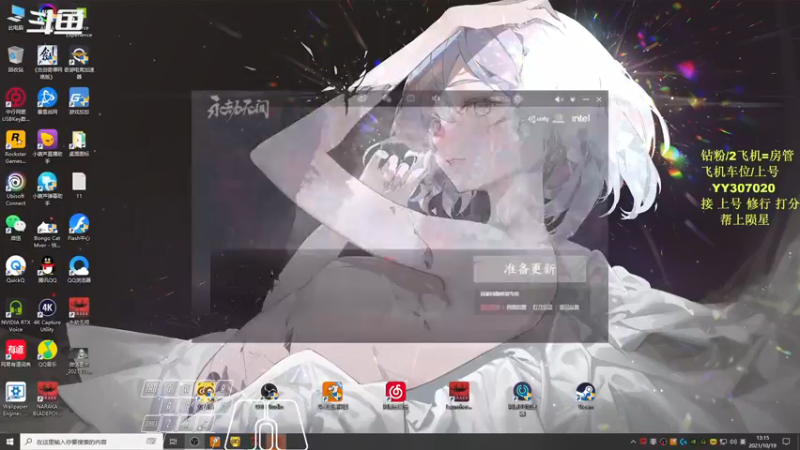Click the 准备更新 update button

click(530, 269)
